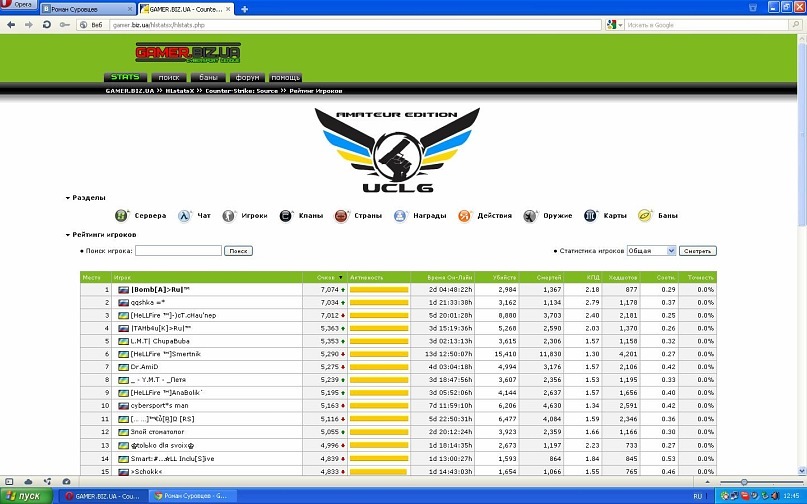Open the password wand key icon
807x504 pixels.
tap(64, 25)
